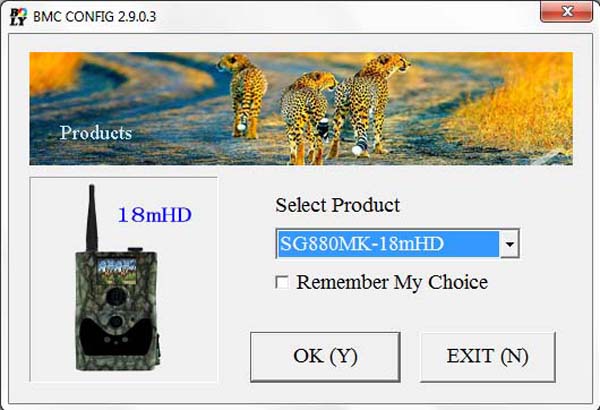Click the camera's antenna in the product picture
The height and width of the screenshot is (410, 600).
tap(91, 218)
